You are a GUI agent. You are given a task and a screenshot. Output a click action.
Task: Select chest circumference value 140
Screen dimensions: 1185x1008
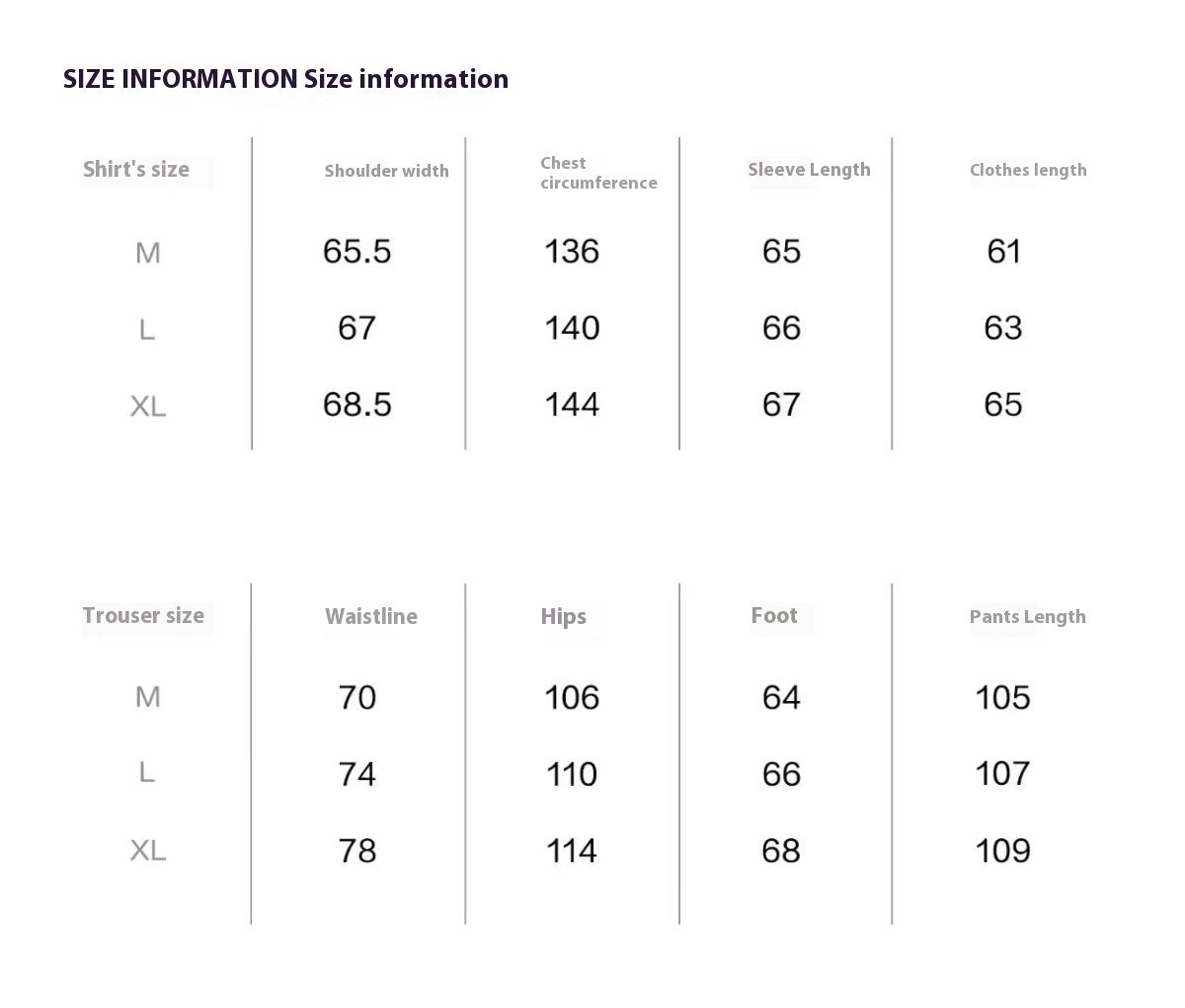[x=572, y=328]
